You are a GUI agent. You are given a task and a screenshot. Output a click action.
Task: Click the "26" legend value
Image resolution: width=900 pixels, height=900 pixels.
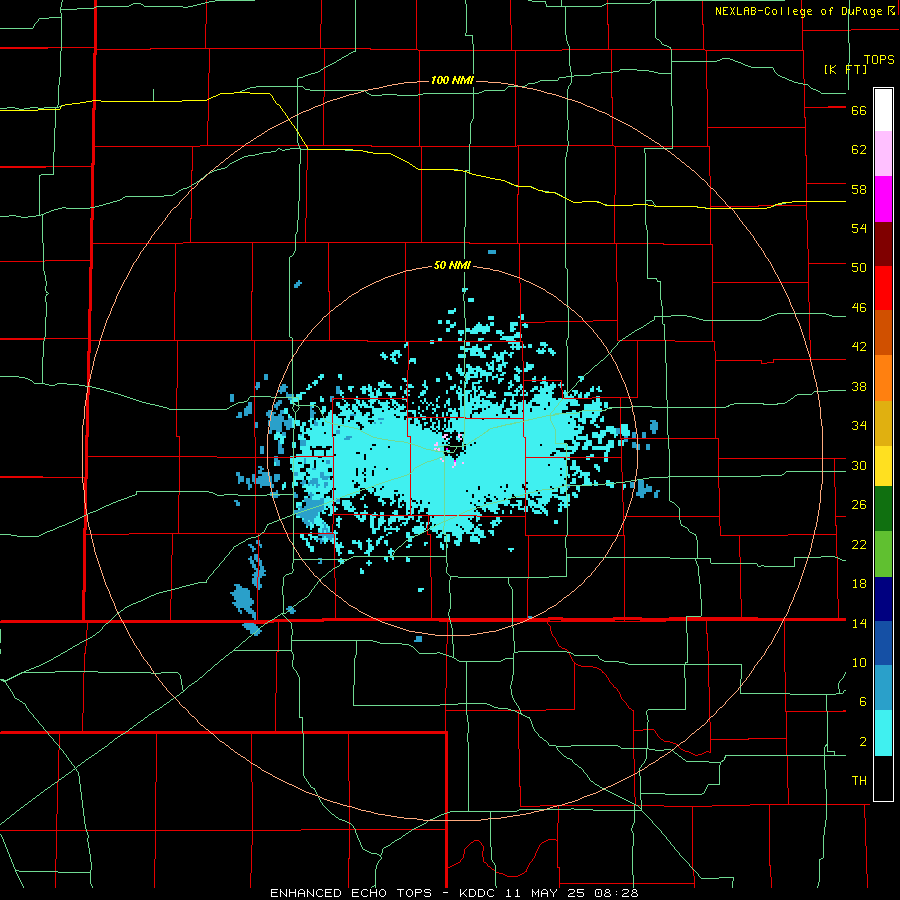(x=859, y=505)
